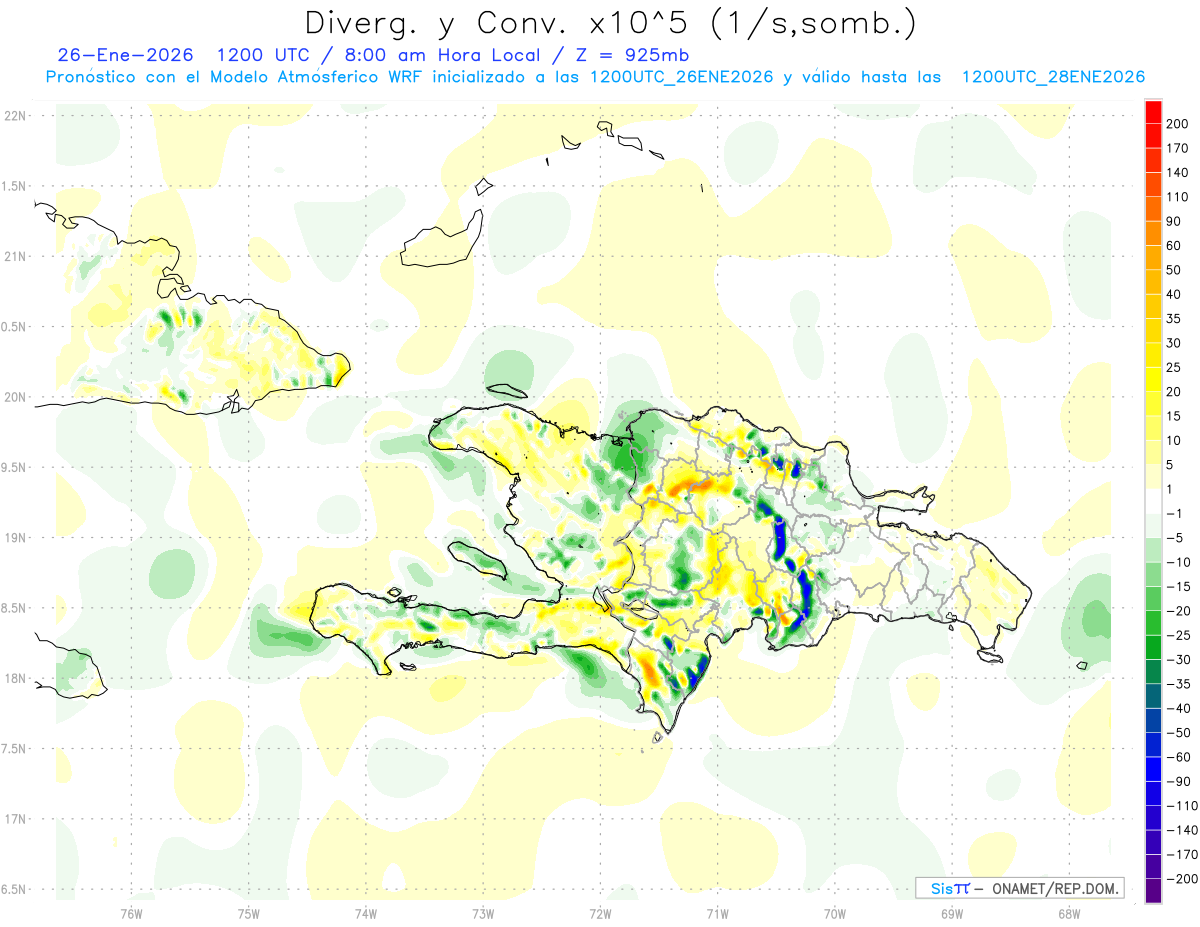This screenshot has width=1200, height=927.
Task: Click the '-15' colorbar value
Action: tap(1180, 587)
